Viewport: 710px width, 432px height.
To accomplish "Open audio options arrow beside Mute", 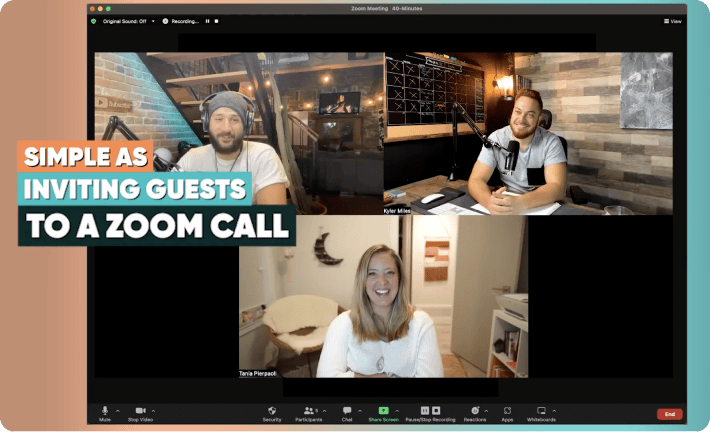I will pyautogui.click(x=118, y=411).
